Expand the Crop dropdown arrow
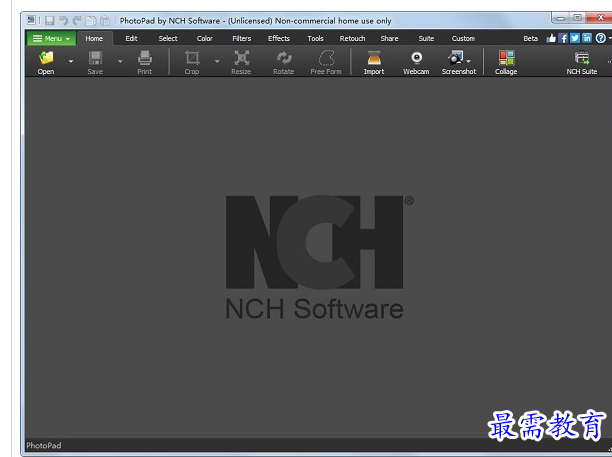This screenshot has width=612, height=457. point(217,61)
